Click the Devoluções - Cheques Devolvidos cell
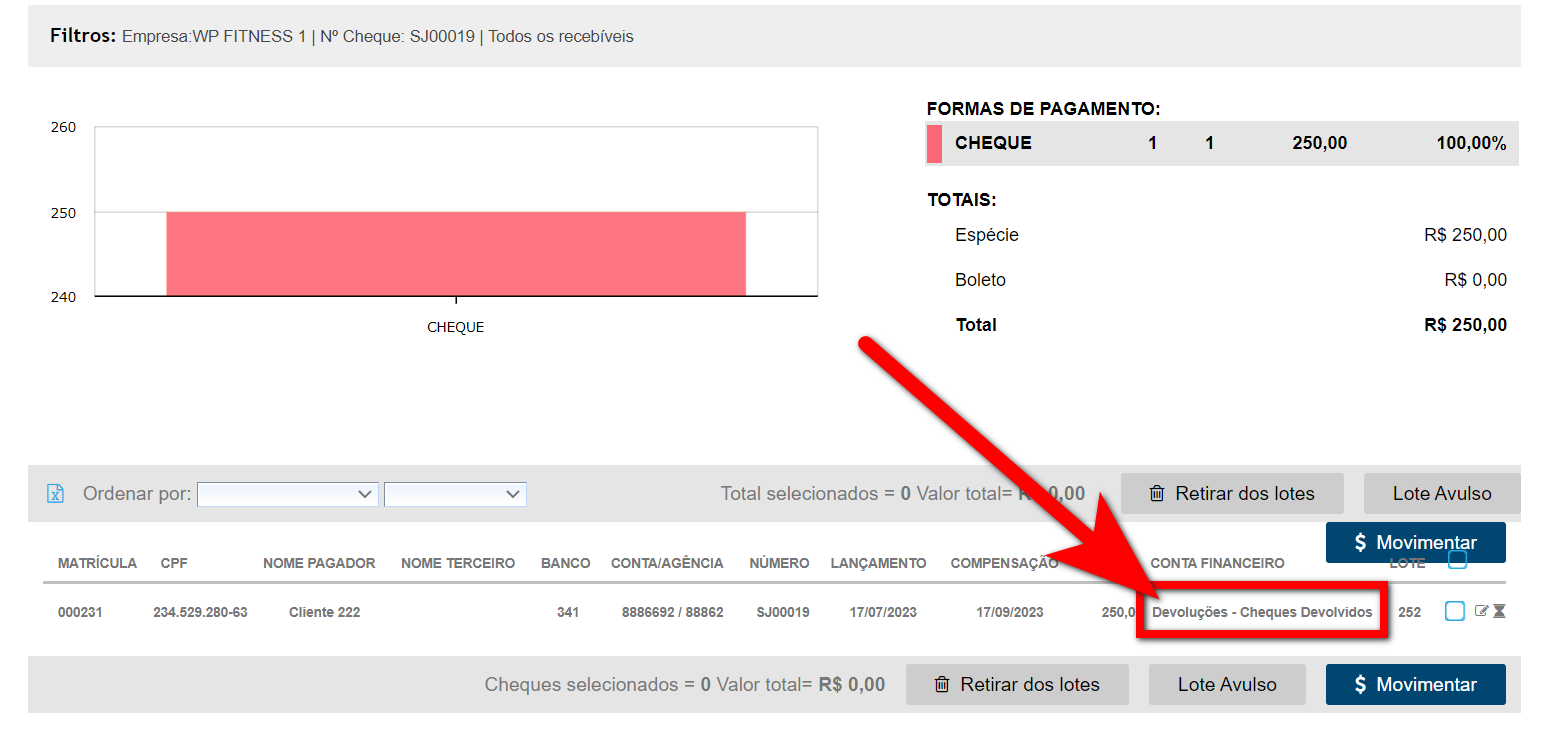 1262,612
